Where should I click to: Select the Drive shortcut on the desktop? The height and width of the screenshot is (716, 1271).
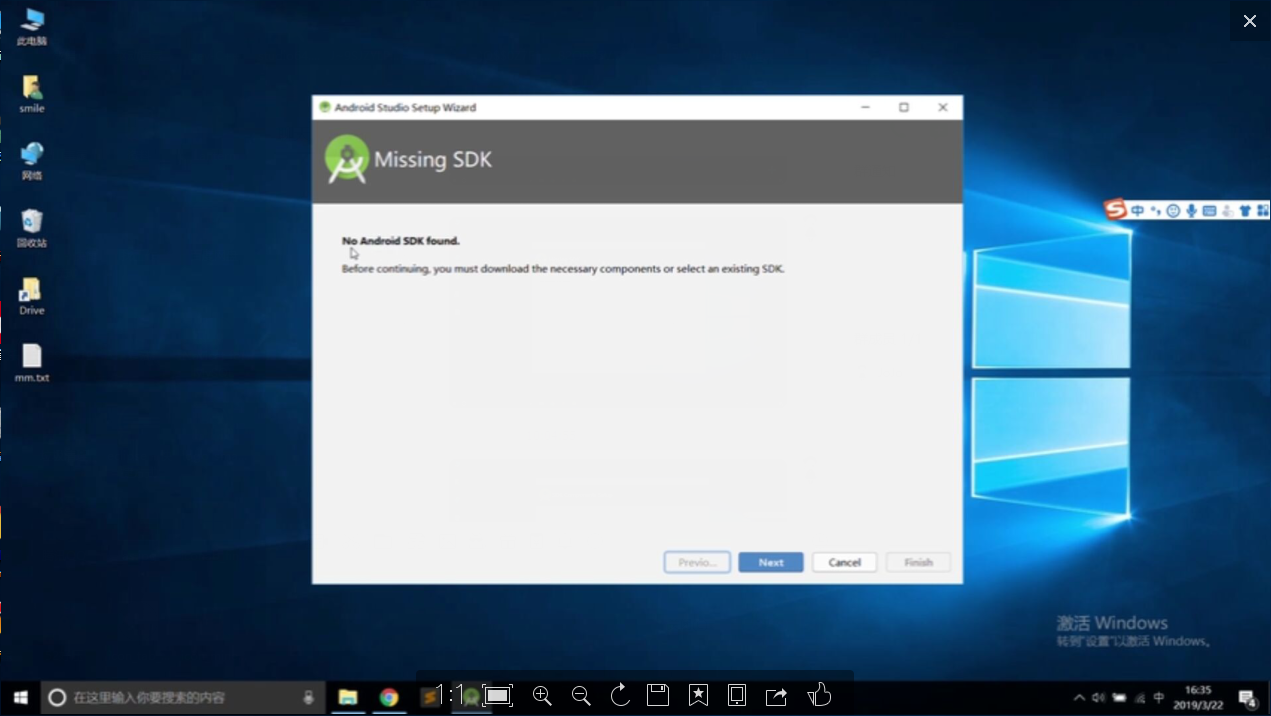coord(32,296)
